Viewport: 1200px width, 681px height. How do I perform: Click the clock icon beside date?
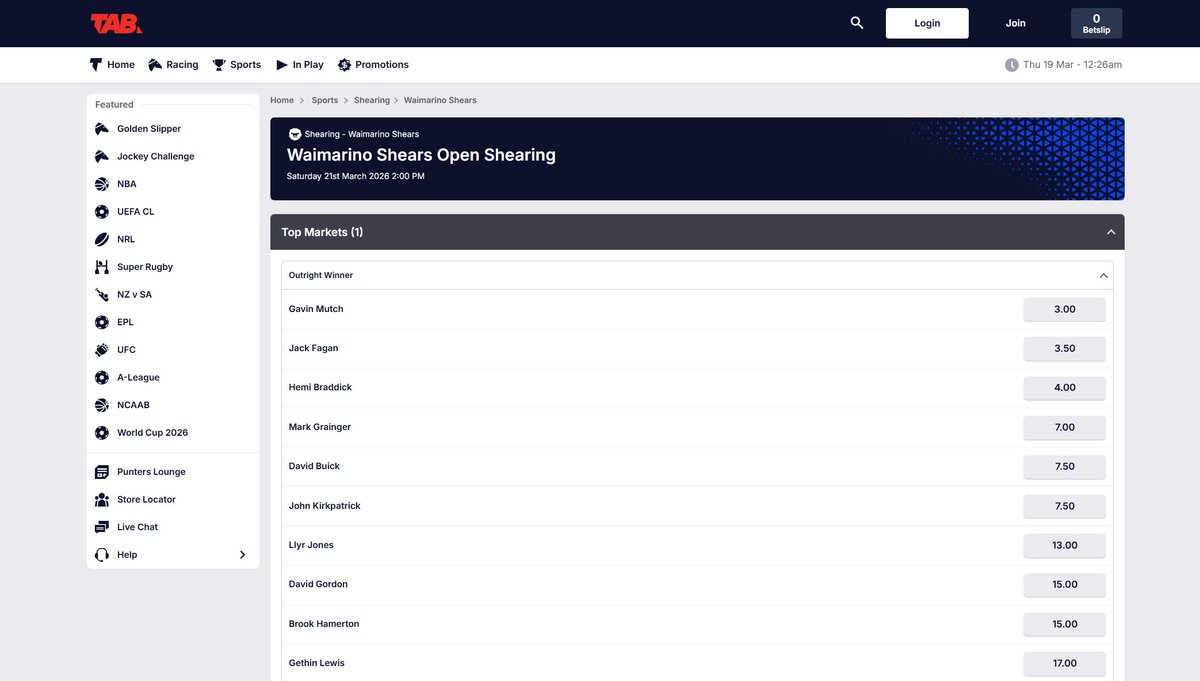pyautogui.click(x=1012, y=65)
